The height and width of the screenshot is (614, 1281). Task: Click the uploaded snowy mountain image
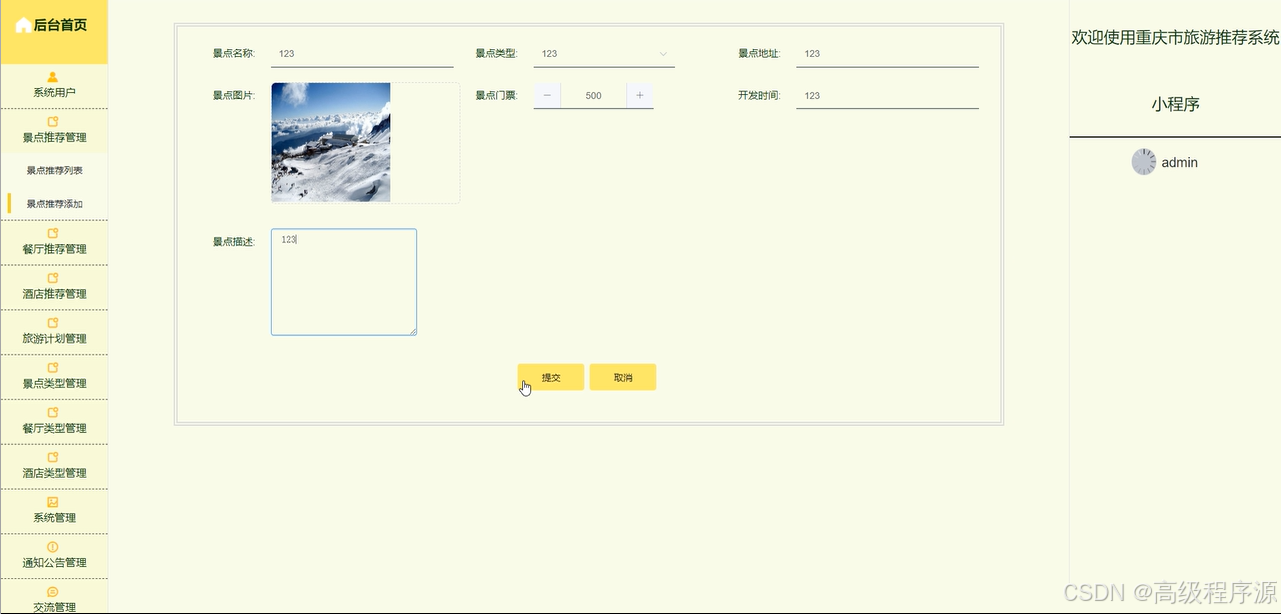tap(331, 142)
